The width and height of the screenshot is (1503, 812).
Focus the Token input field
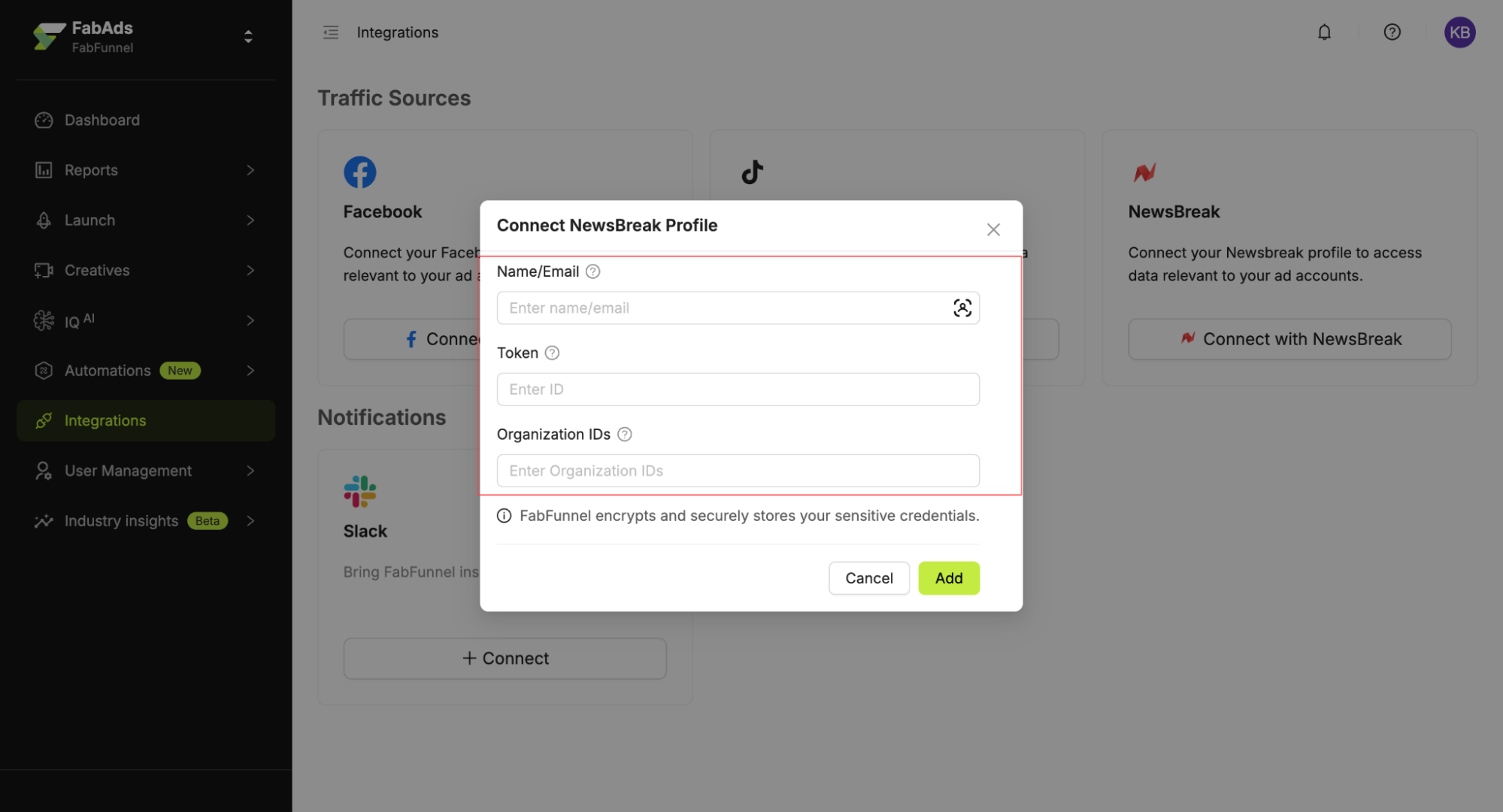(738, 389)
